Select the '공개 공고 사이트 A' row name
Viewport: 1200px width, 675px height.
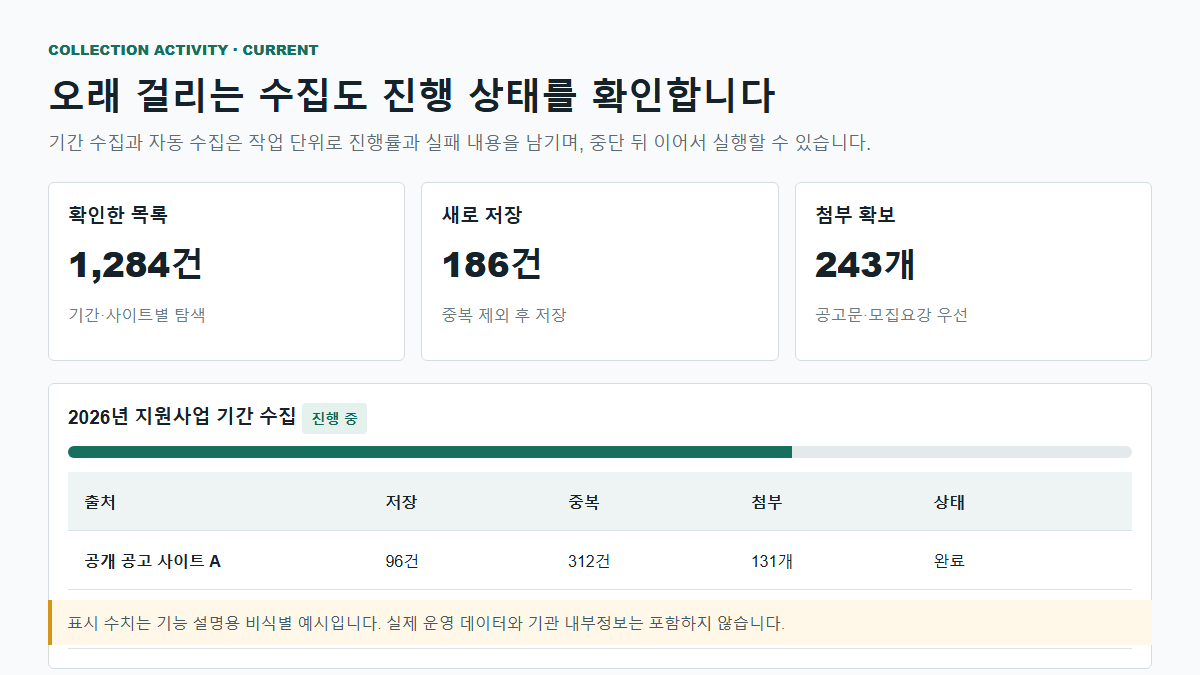pos(153,561)
